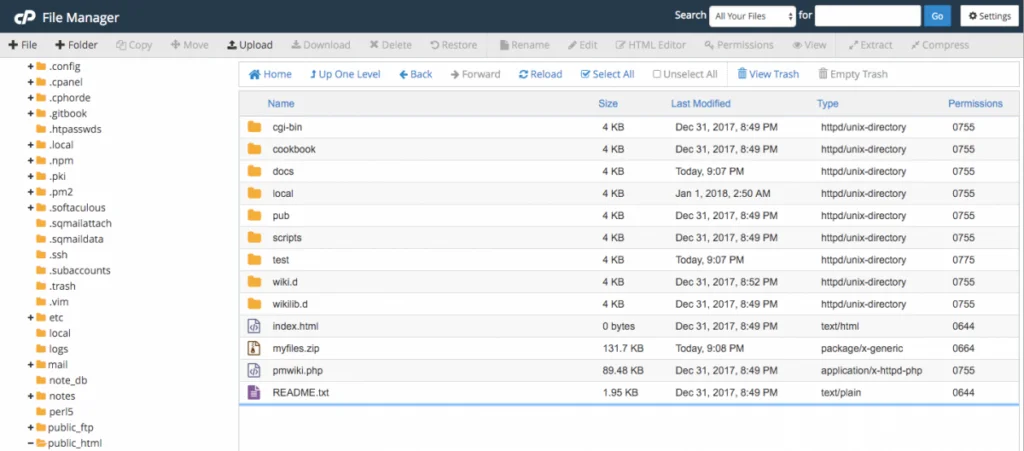Open the HTML Editor tool
Screen dimensions: 1024x451
click(x=650, y=45)
